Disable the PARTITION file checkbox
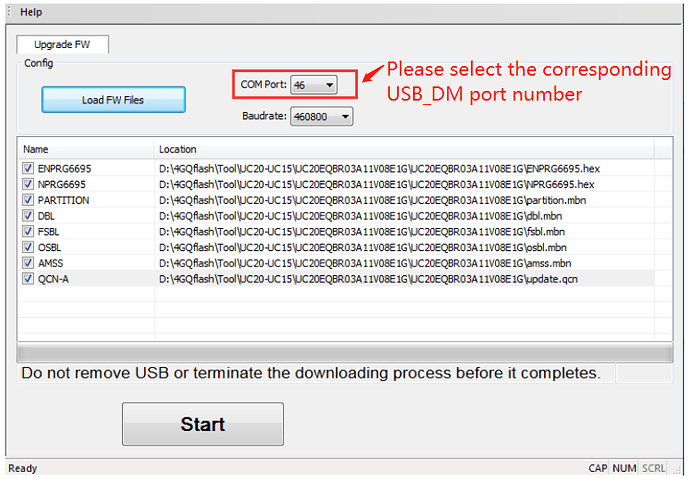The height and width of the screenshot is (479, 690). pos(28,200)
